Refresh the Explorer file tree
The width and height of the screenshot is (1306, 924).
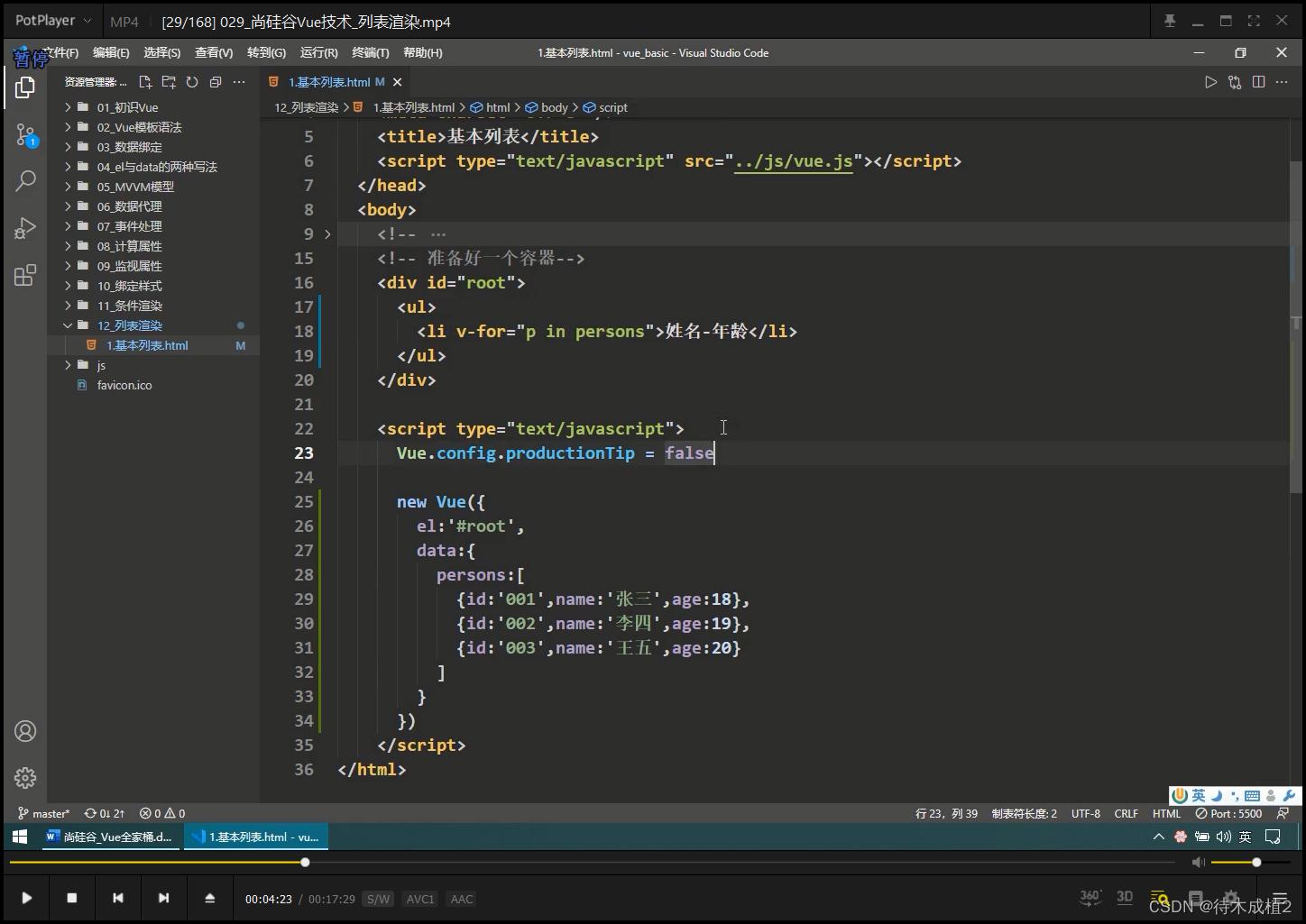click(x=192, y=82)
